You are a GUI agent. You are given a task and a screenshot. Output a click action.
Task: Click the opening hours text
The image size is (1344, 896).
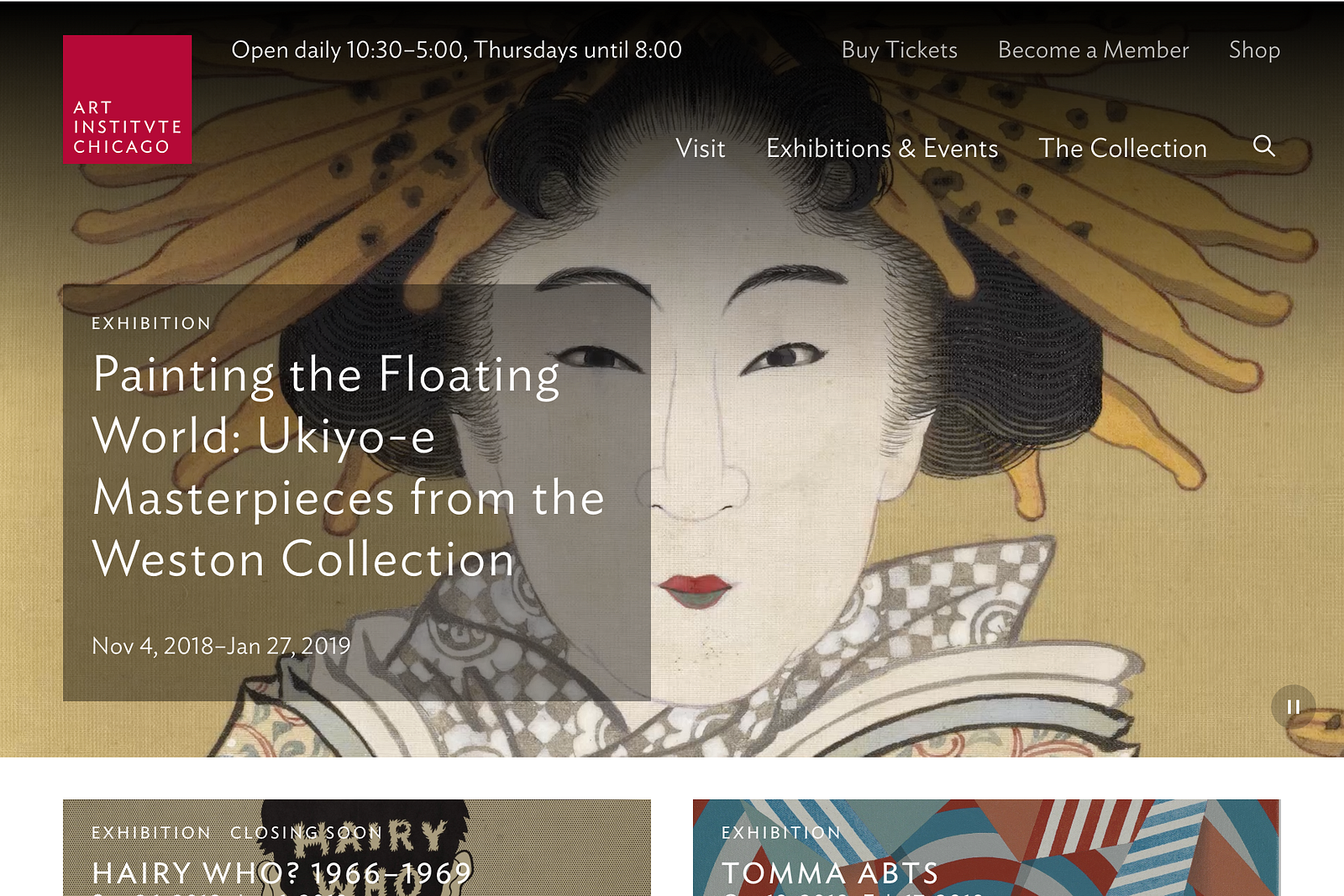pos(457,50)
